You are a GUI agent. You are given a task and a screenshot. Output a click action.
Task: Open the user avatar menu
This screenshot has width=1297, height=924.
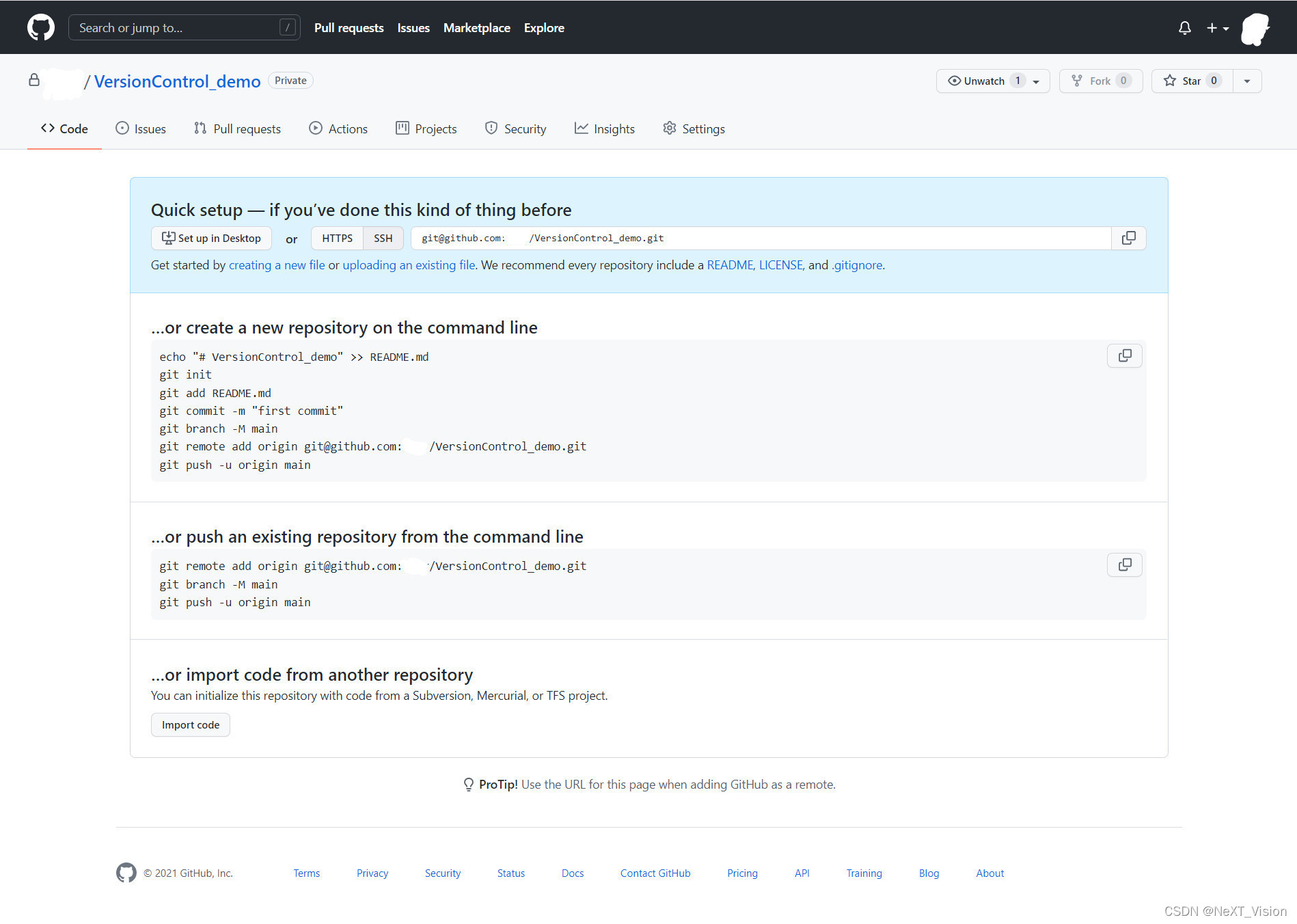pos(1255,29)
